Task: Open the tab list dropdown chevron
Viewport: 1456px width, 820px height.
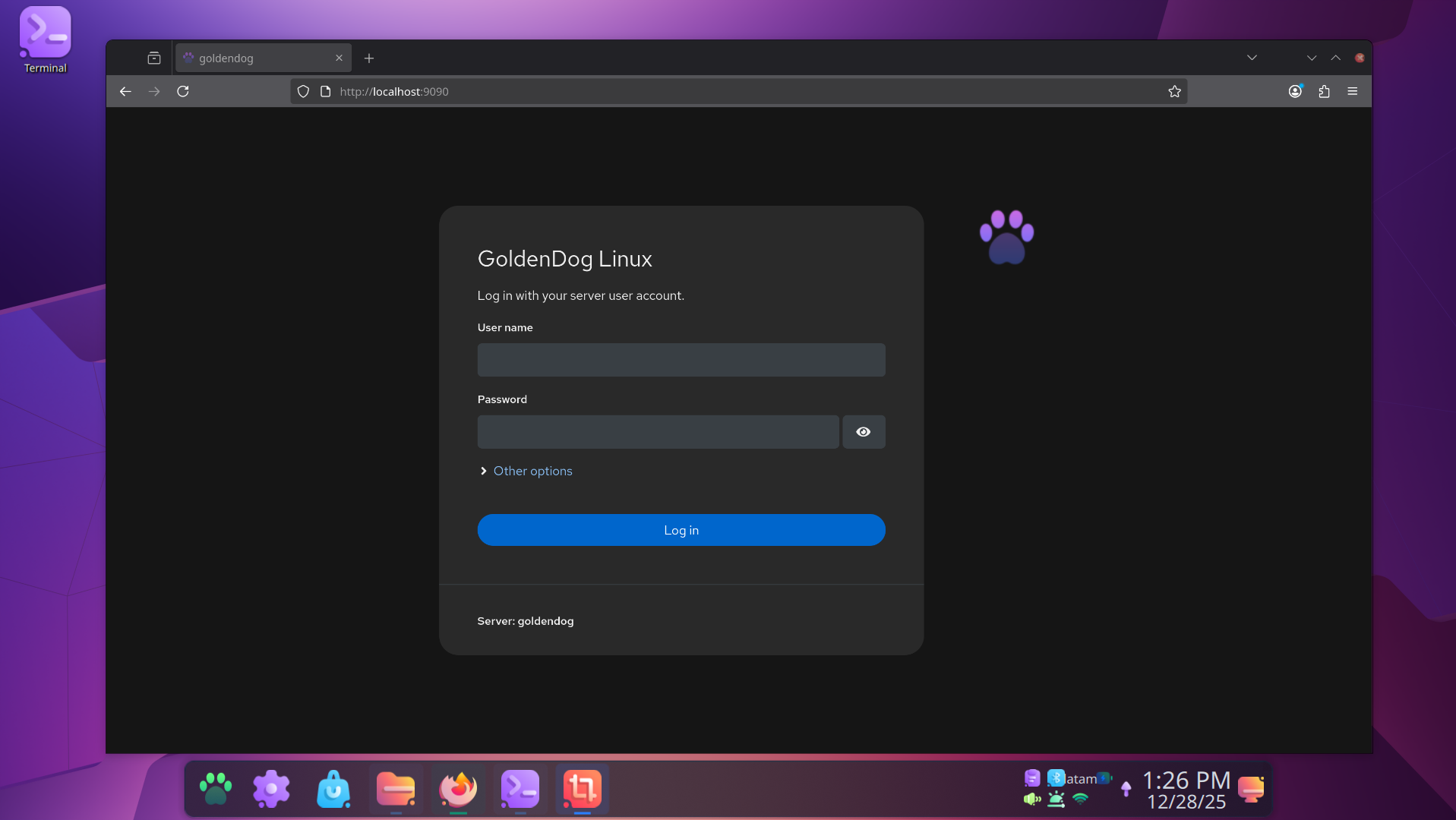Action: point(1251,57)
